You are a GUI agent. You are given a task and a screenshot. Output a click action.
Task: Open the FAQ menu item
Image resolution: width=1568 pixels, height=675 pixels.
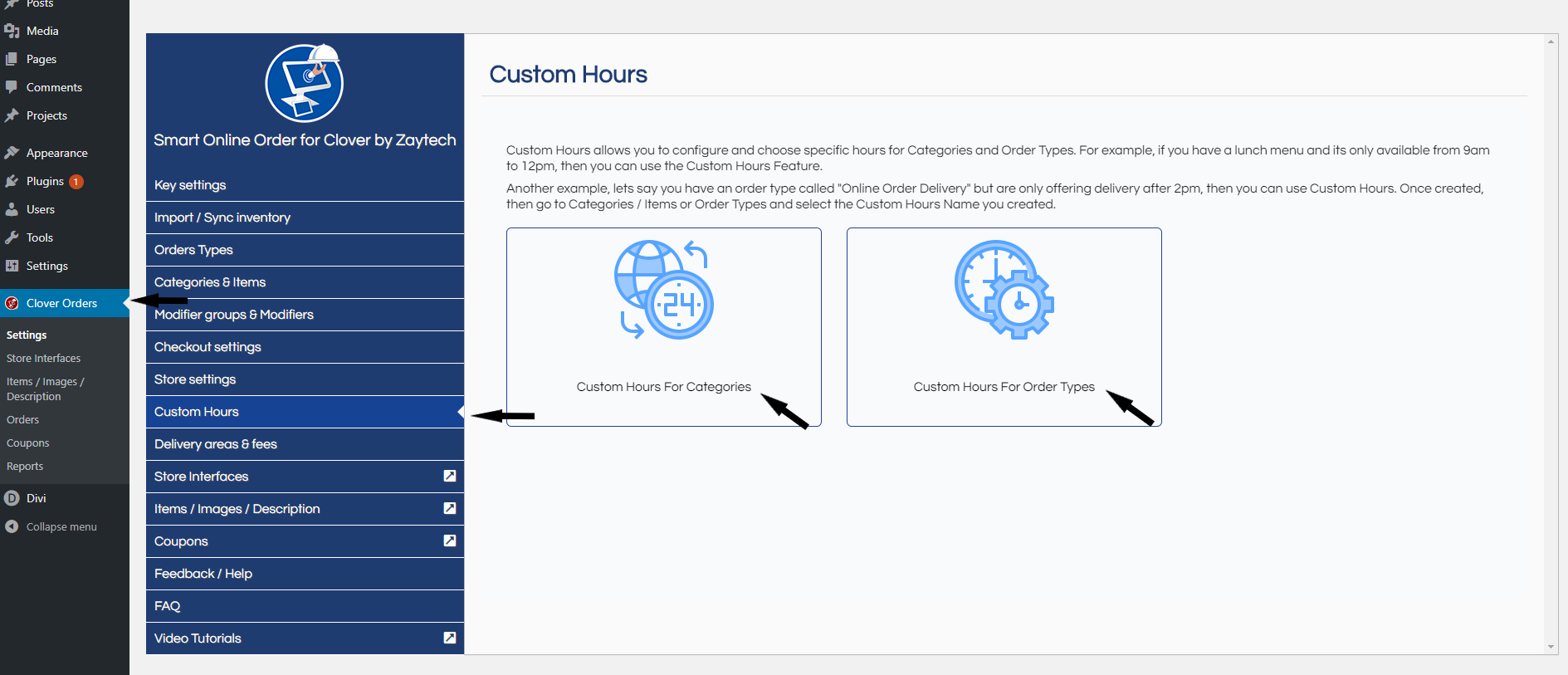click(305, 606)
